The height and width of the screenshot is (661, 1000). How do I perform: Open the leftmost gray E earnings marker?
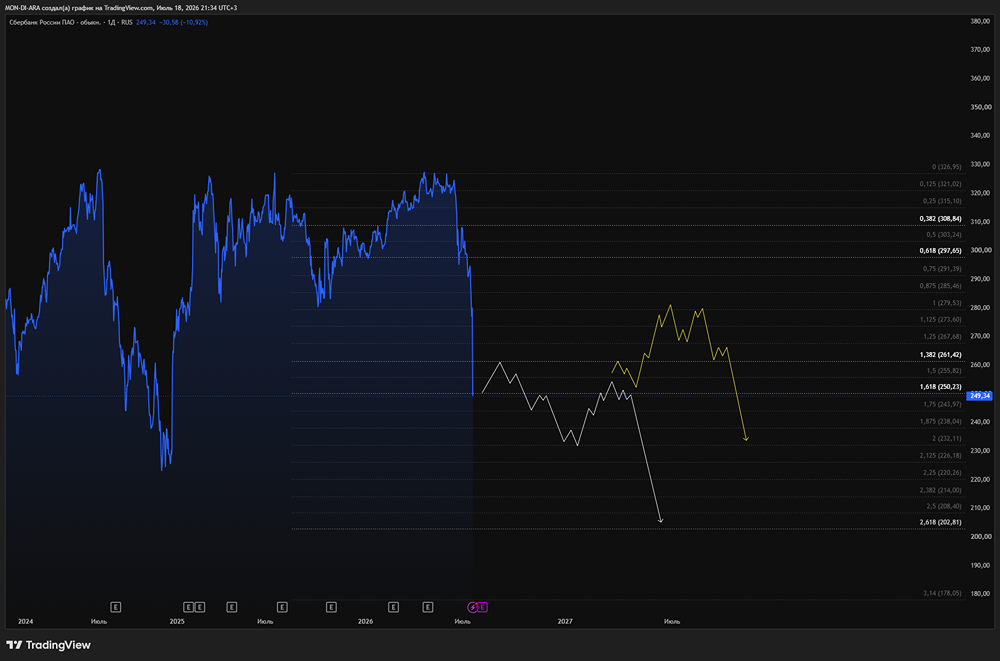115,607
